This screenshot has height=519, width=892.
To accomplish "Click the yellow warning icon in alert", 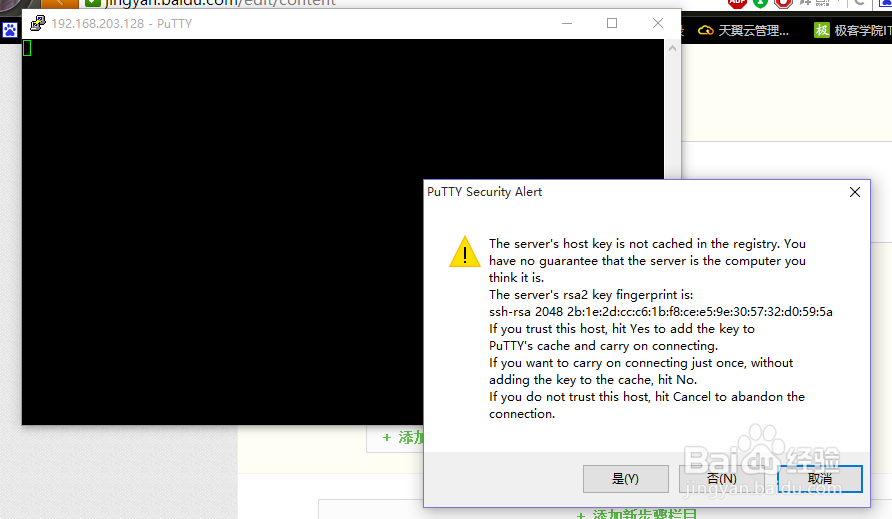I will click(x=465, y=252).
